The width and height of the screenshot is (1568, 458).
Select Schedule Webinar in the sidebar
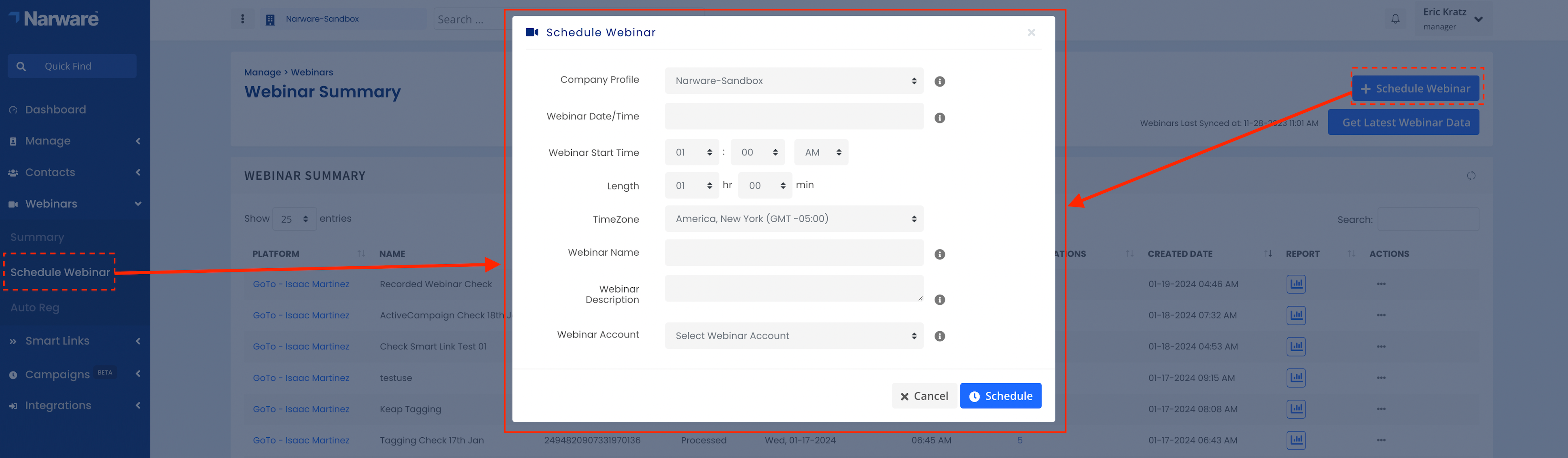[60, 272]
